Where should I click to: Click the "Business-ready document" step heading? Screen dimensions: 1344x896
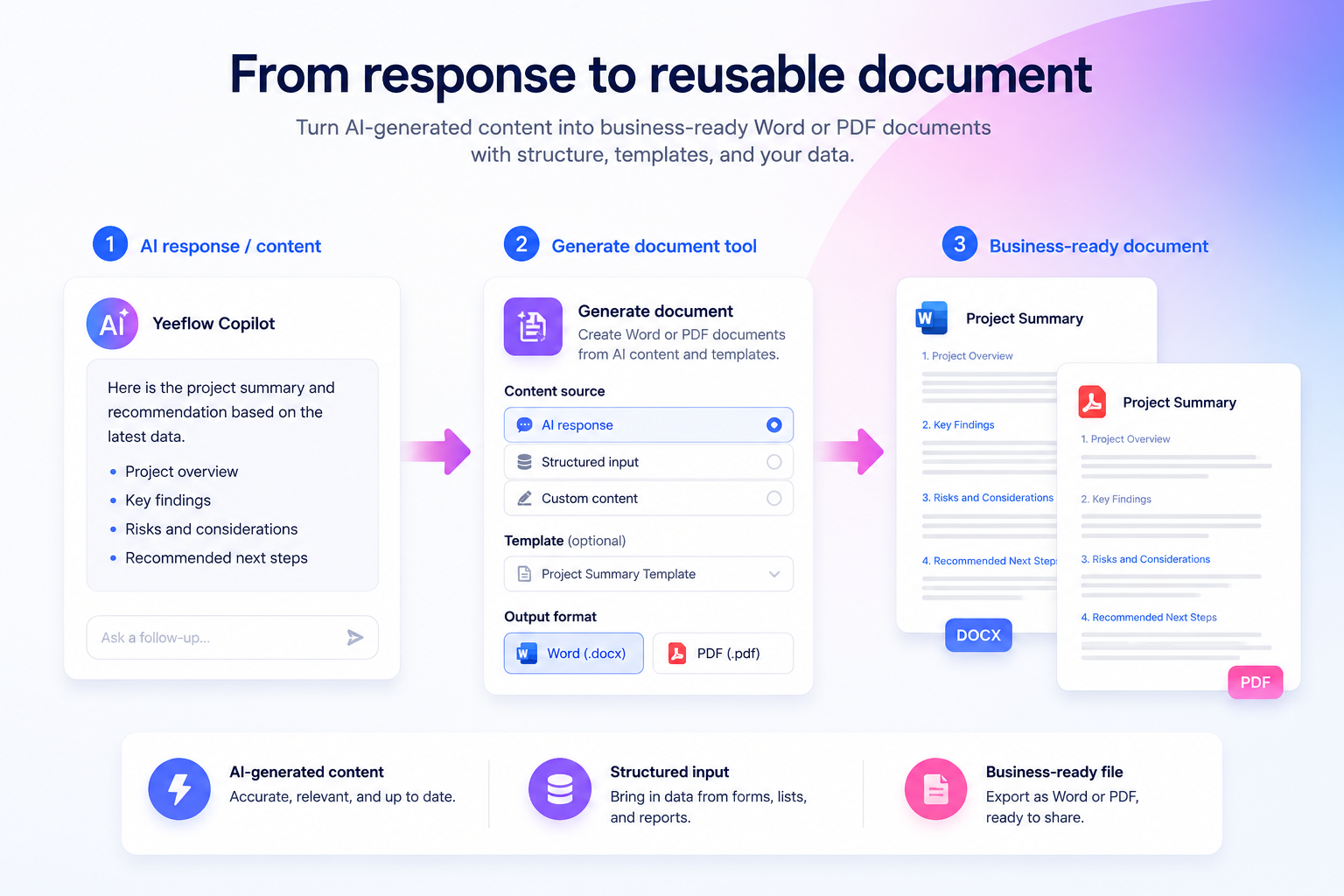(x=1099, y=247)
